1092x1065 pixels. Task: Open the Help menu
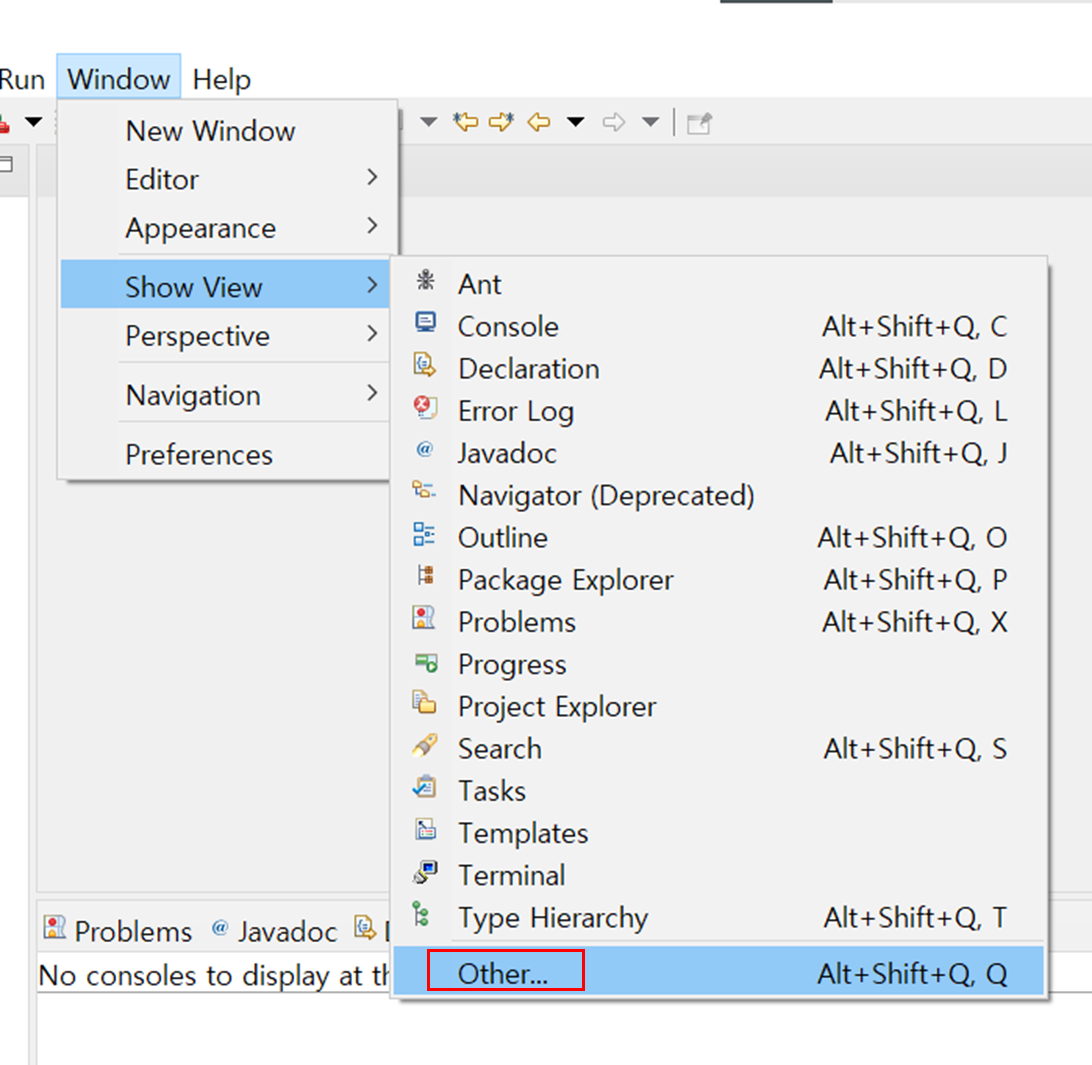tap(221, 79)
